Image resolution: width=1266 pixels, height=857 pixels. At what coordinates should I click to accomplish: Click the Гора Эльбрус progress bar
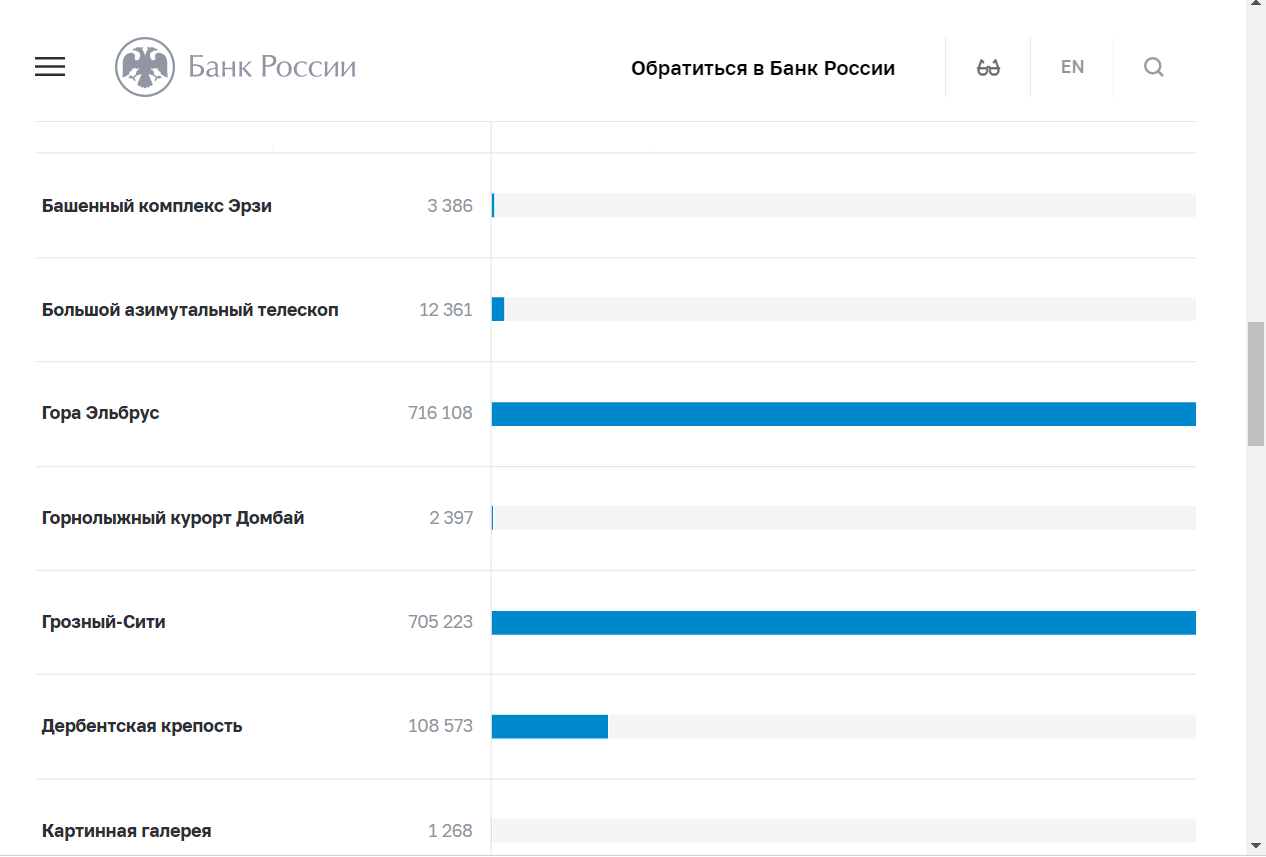[x=844, y=414]
